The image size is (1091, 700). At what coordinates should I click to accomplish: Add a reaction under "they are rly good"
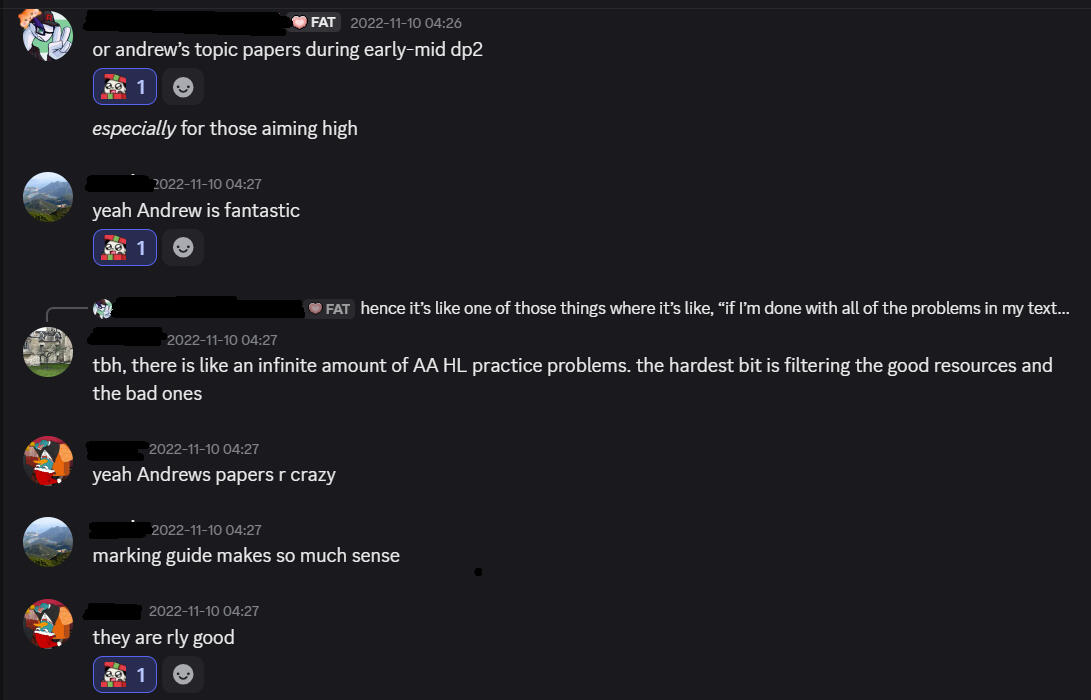pyautogui.click(x=183, y=675)
